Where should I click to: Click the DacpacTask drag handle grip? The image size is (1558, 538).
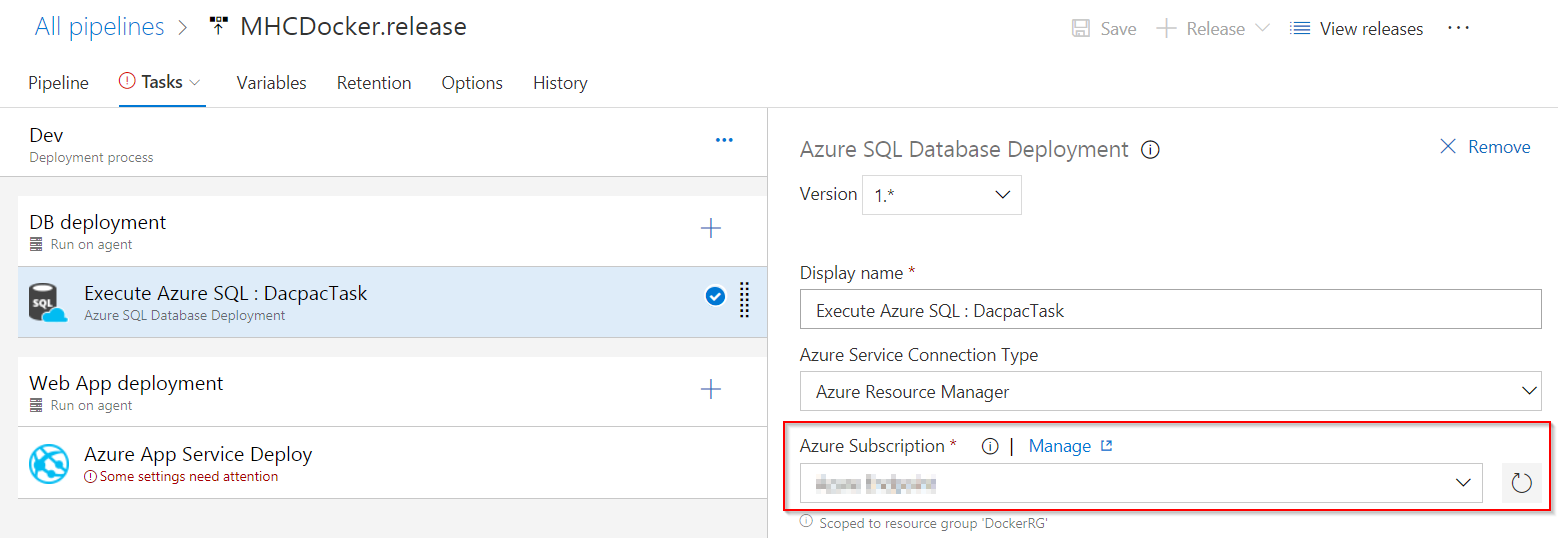(x=744, y=299)
